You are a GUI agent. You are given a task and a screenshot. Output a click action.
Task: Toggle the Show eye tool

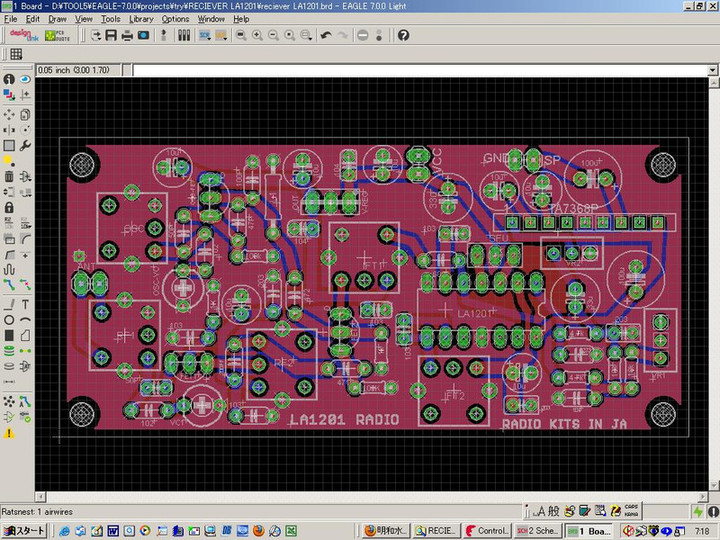tap(25, 80)
